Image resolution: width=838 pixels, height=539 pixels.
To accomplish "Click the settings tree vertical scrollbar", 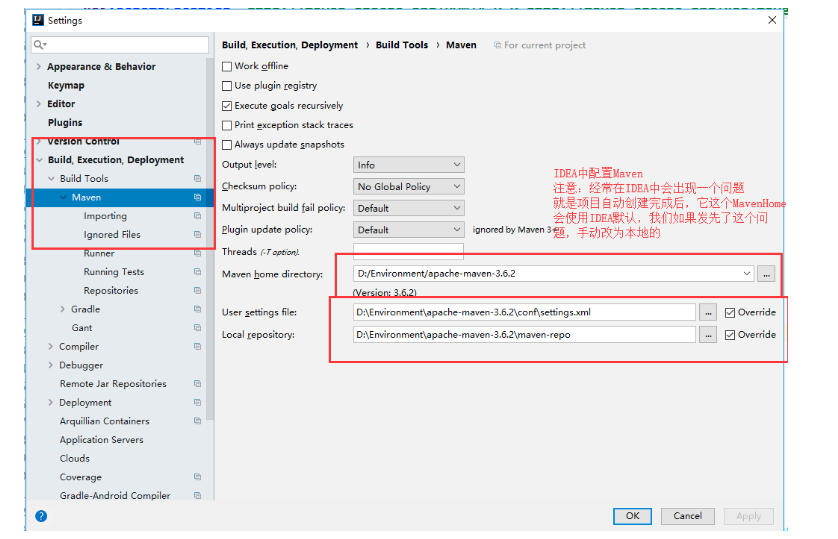I will [x=210, y=240].
